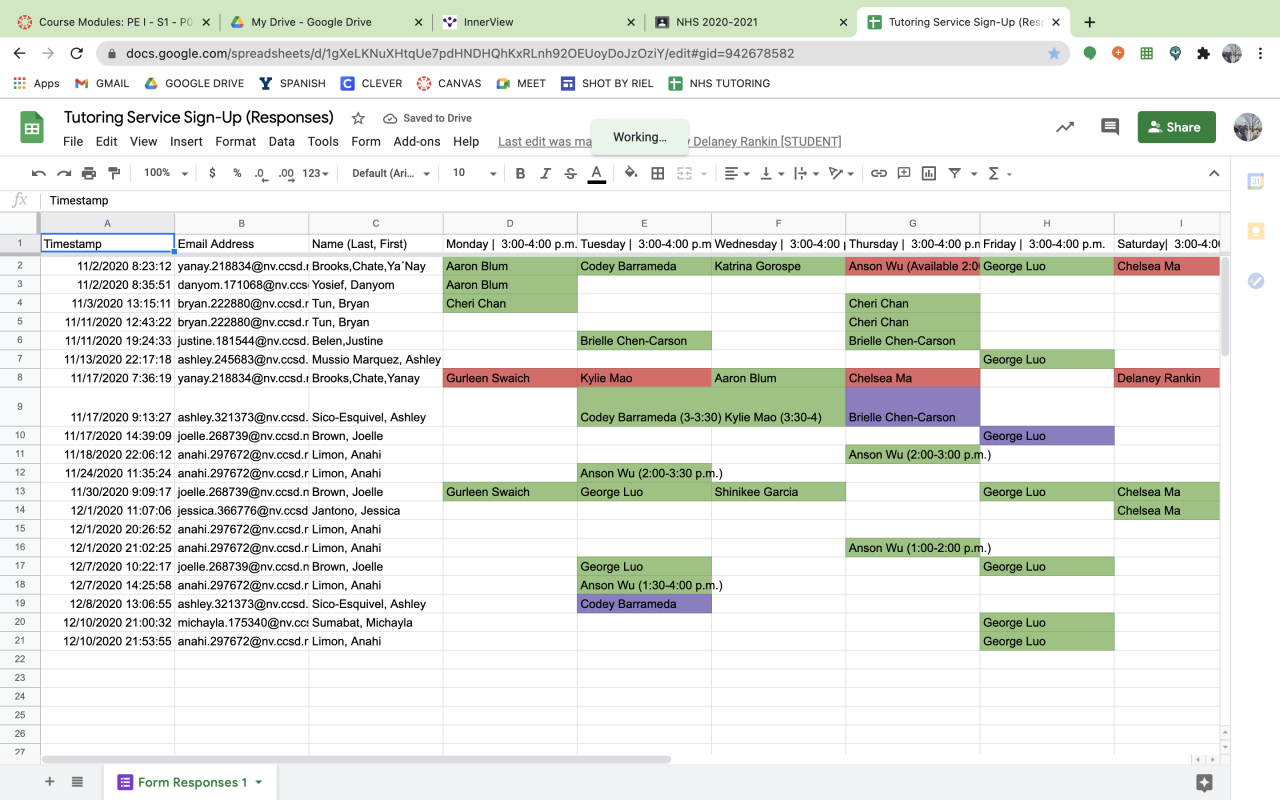Open the comment history icon
The width and height of the screenshot is (1280, 800).
point(1110,127)
